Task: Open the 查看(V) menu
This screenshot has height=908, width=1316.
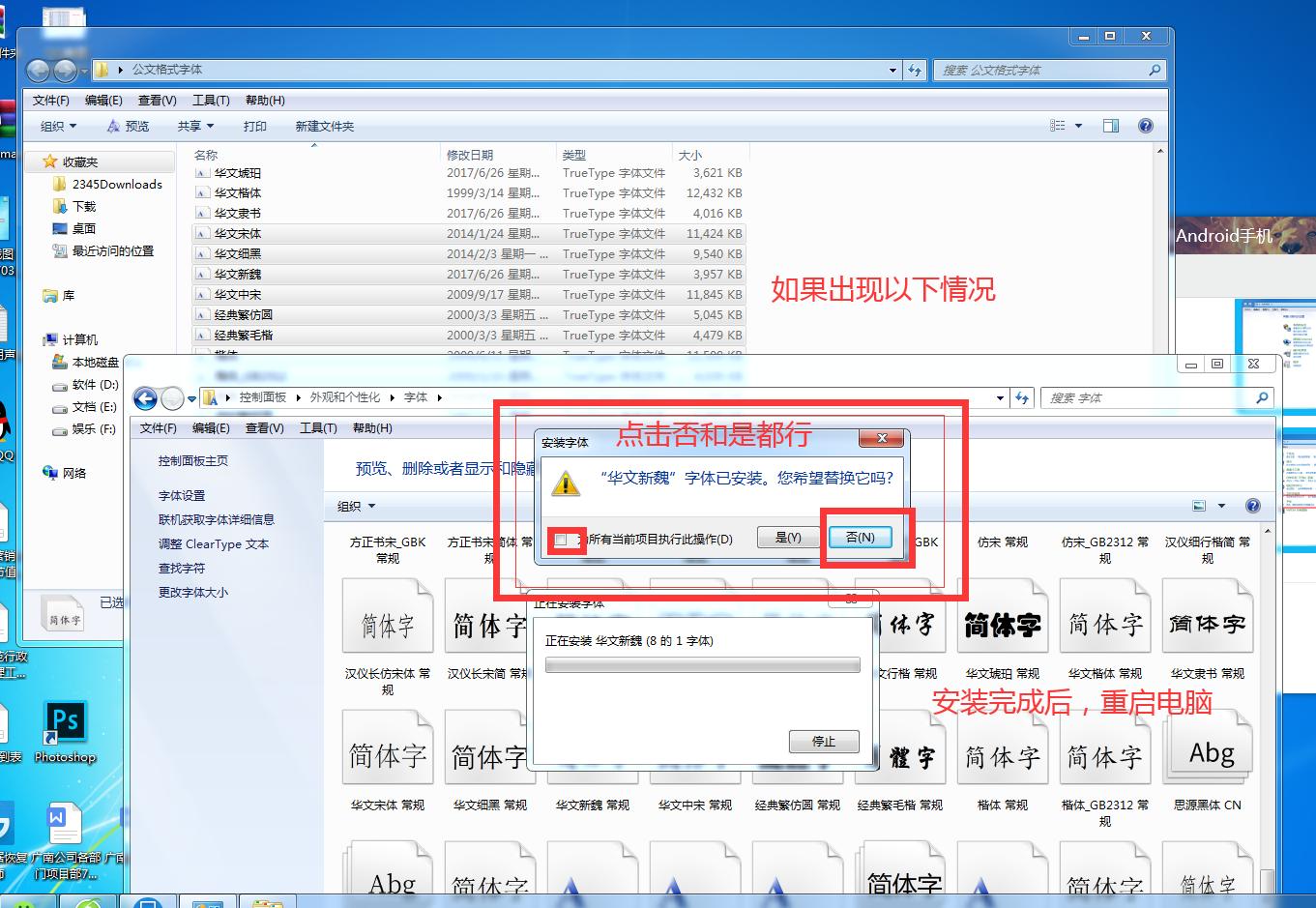Action: 158,100
